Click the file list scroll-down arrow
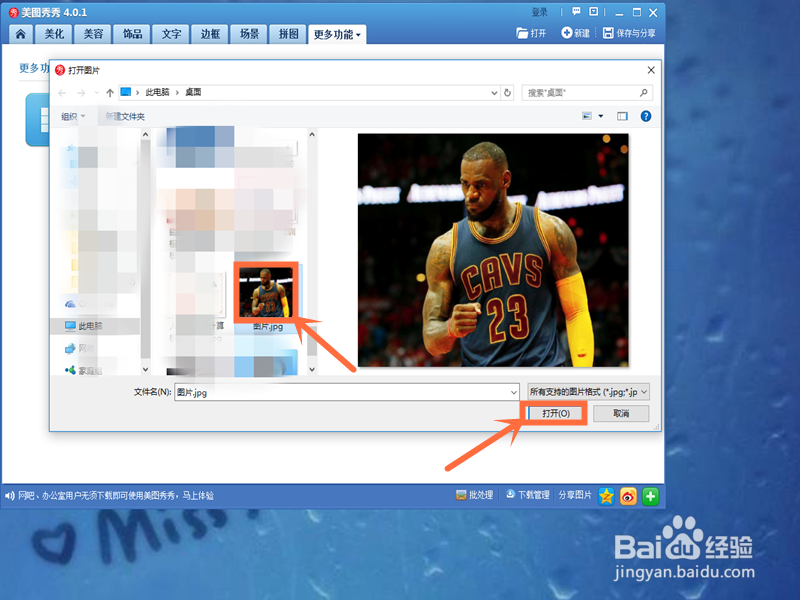This screenshot has height=600, width=800. [x=312, y=369]
